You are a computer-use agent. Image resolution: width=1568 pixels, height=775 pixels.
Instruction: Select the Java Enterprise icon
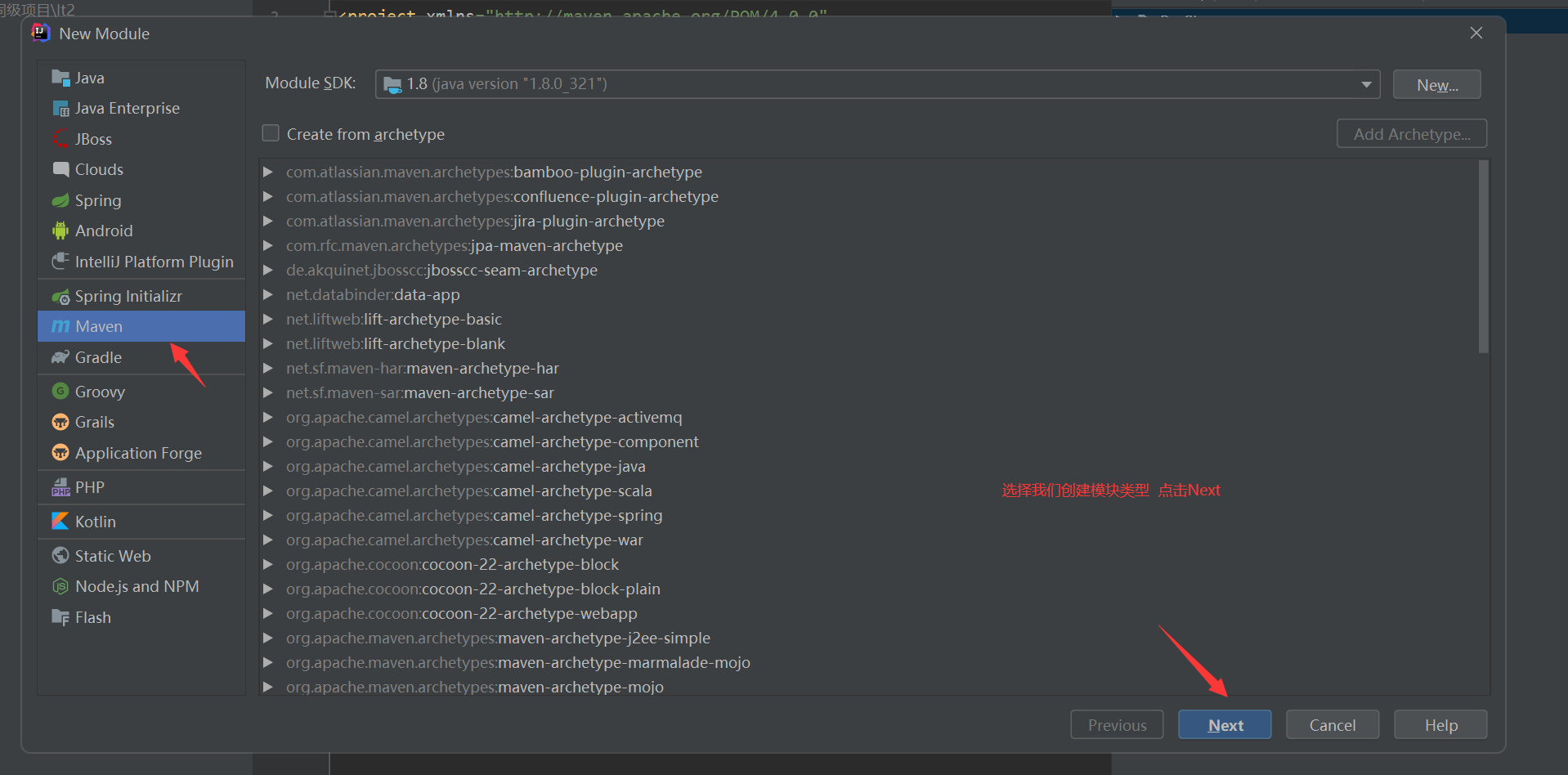(x=60, y=109)
